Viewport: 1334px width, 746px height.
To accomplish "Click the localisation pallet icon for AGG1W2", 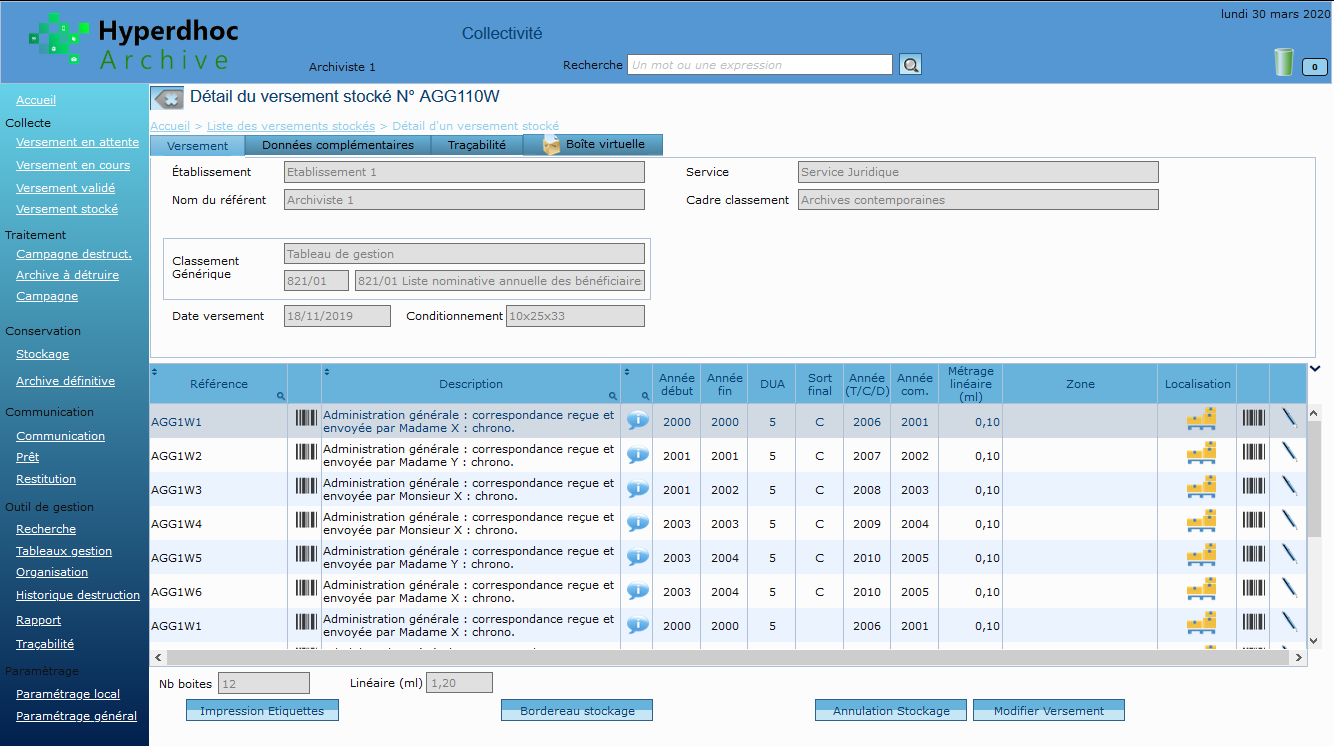I will pyautogui.click(x=1201, y=453).
